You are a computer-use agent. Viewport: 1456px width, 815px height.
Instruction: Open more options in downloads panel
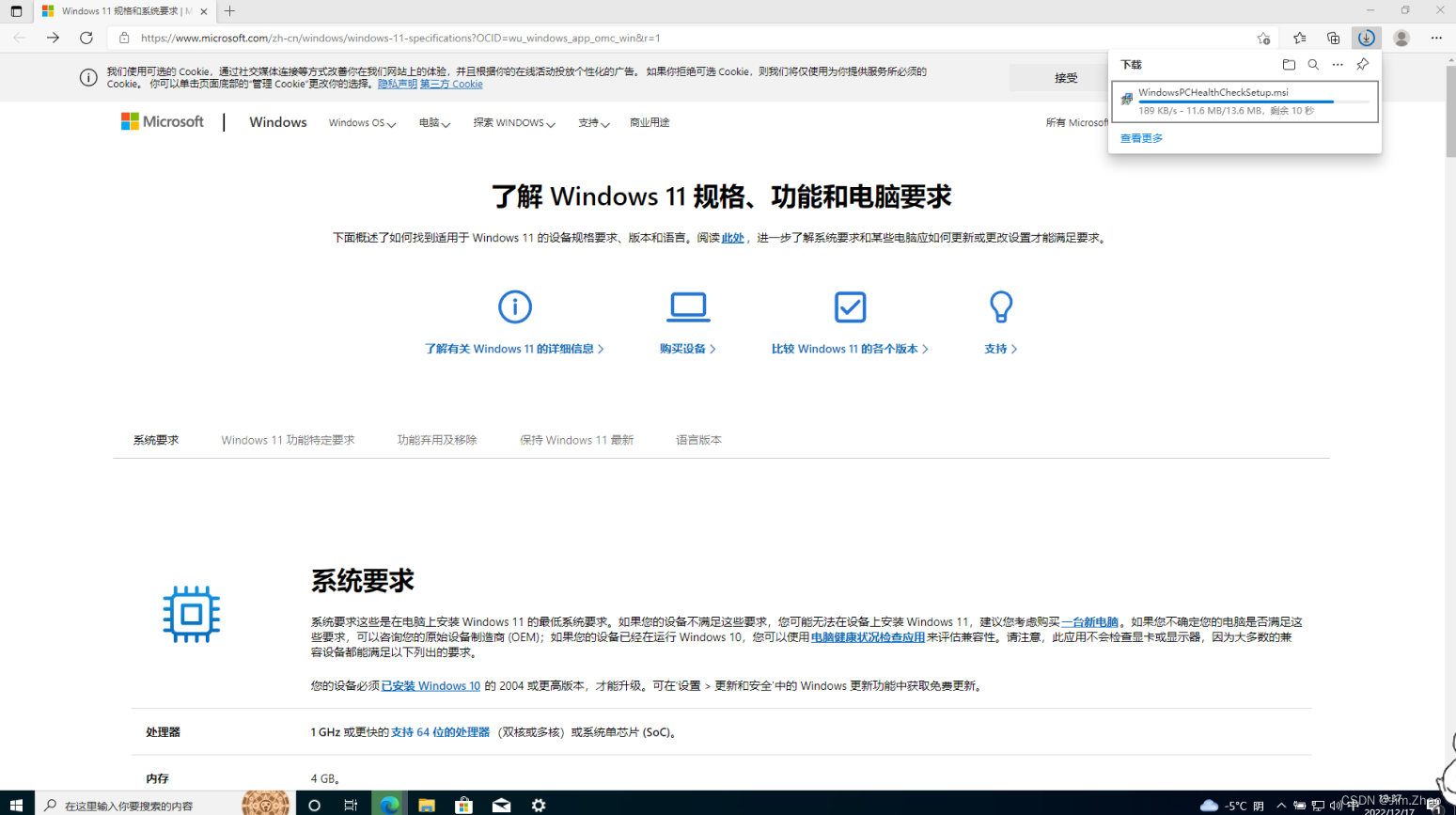tap(1338, 65)
